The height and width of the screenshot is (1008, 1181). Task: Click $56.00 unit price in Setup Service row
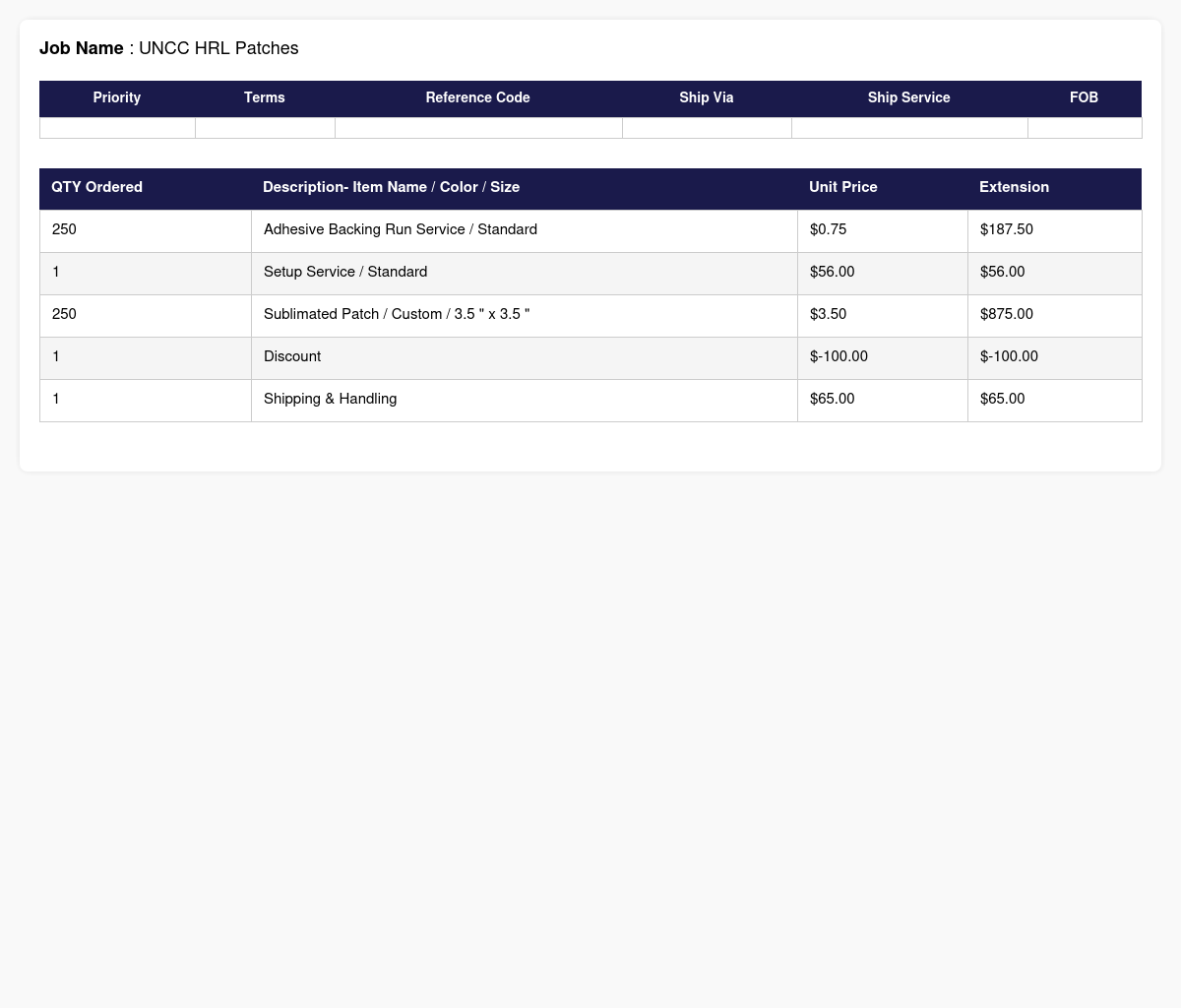832,272
